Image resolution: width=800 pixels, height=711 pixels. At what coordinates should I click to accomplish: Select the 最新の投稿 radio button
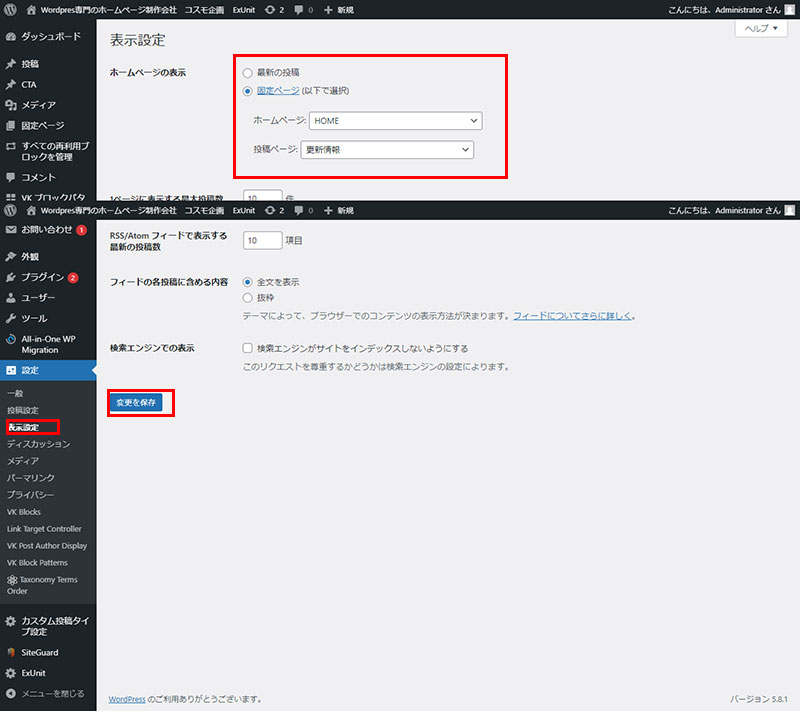(x=247, y=73)
